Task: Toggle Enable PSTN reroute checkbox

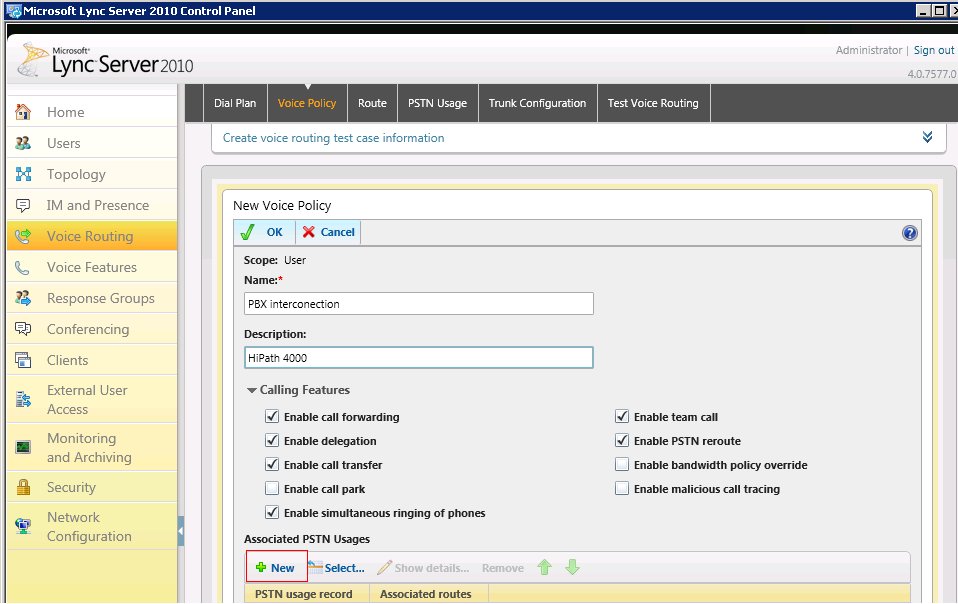Action: 622,440
